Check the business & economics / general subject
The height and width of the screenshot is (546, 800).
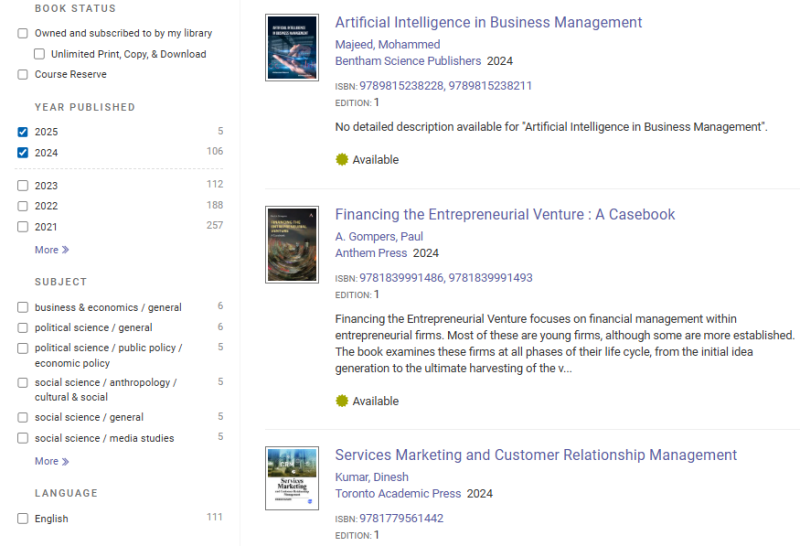(x=23, y=307)
